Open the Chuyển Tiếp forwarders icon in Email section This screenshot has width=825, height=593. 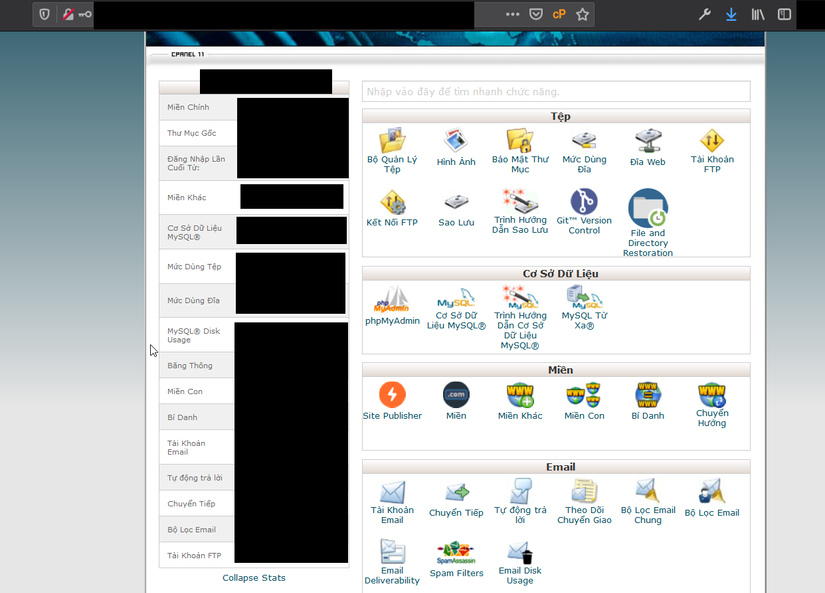(x=456, y=493)
